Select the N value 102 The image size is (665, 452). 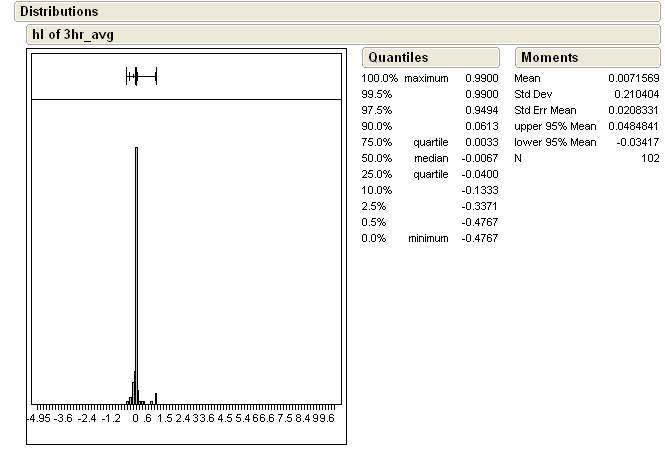coord(650,158)
